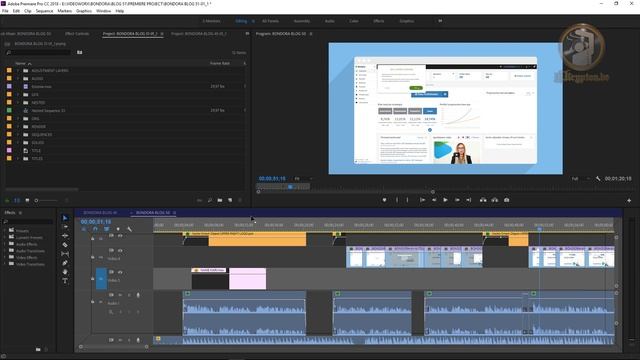This screenshot has height=360, width=640.
Task: Mute the Audio 1 track
Action: (x=120, y=295)
